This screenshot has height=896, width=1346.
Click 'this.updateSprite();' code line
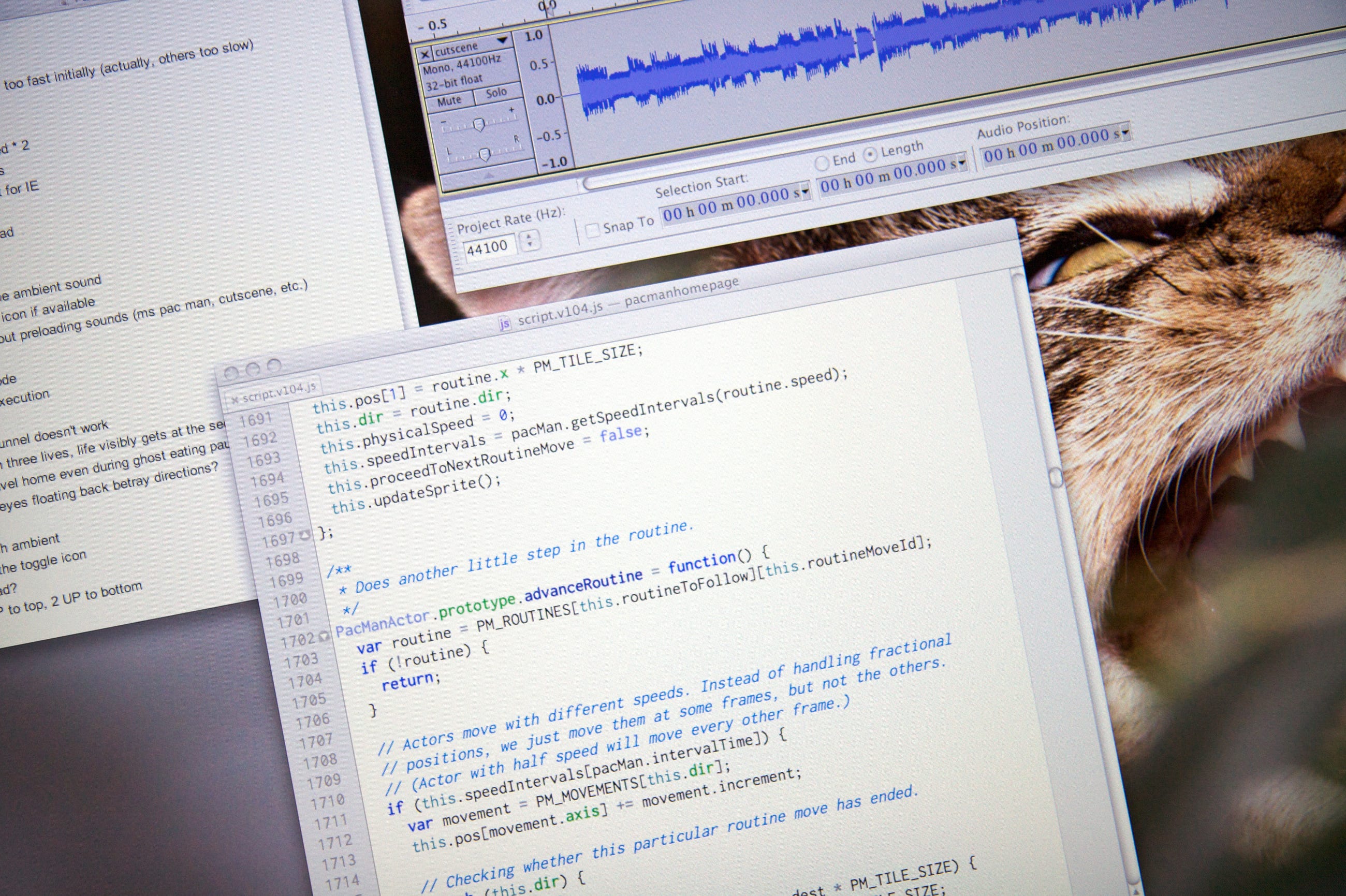click(x=416, y=495)
